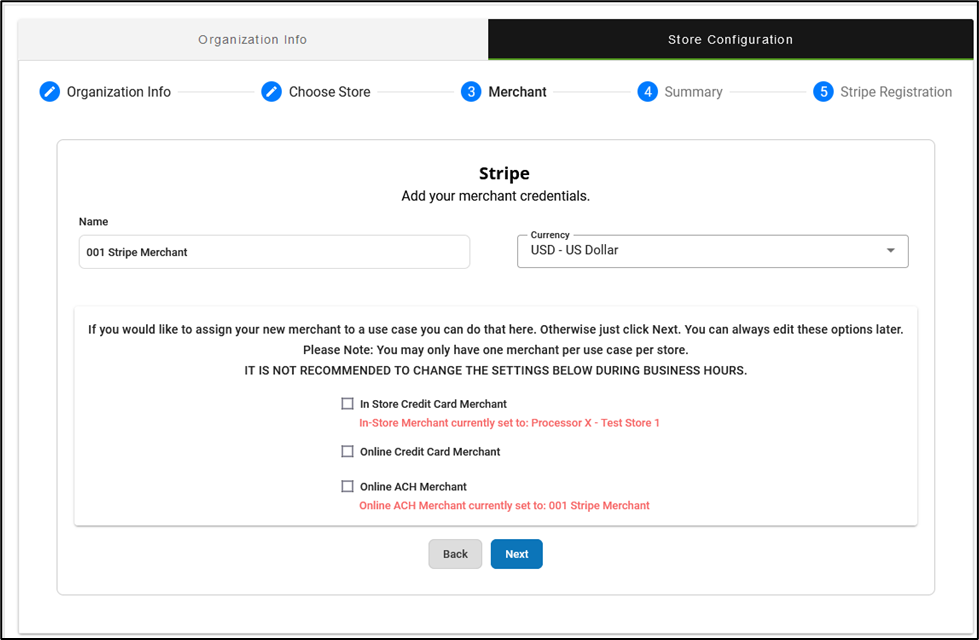Enable In Store Credit Card Merchant checkbox
This screenshot has width=979, height=640.
point(348,404)
